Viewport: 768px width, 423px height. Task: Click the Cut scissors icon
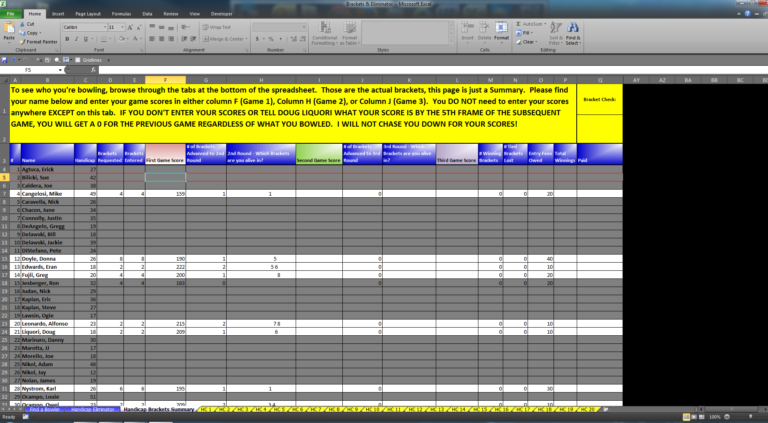point(22,24)
